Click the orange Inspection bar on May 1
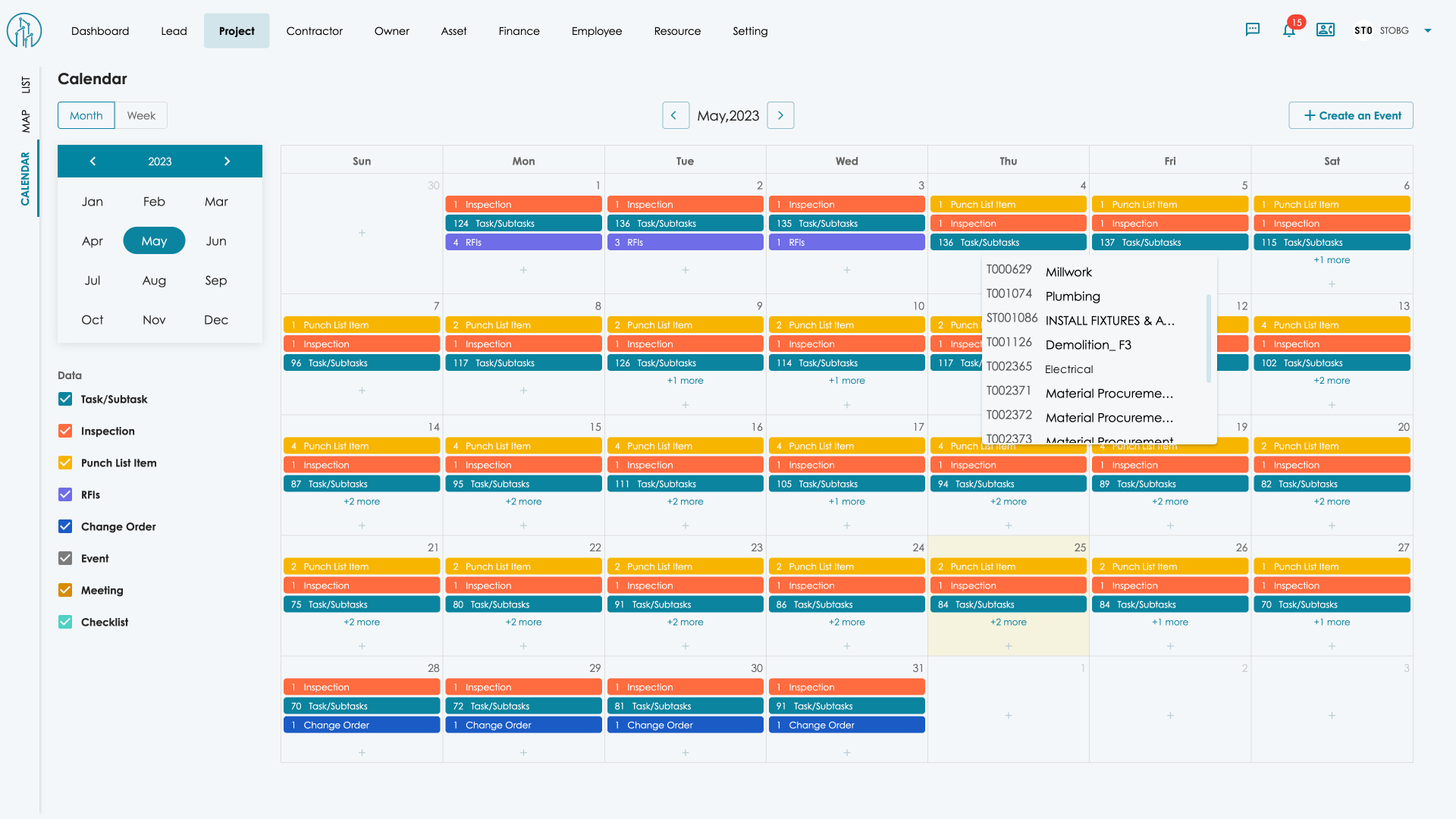Screen dimensions: 1456x819 [523, 205]
